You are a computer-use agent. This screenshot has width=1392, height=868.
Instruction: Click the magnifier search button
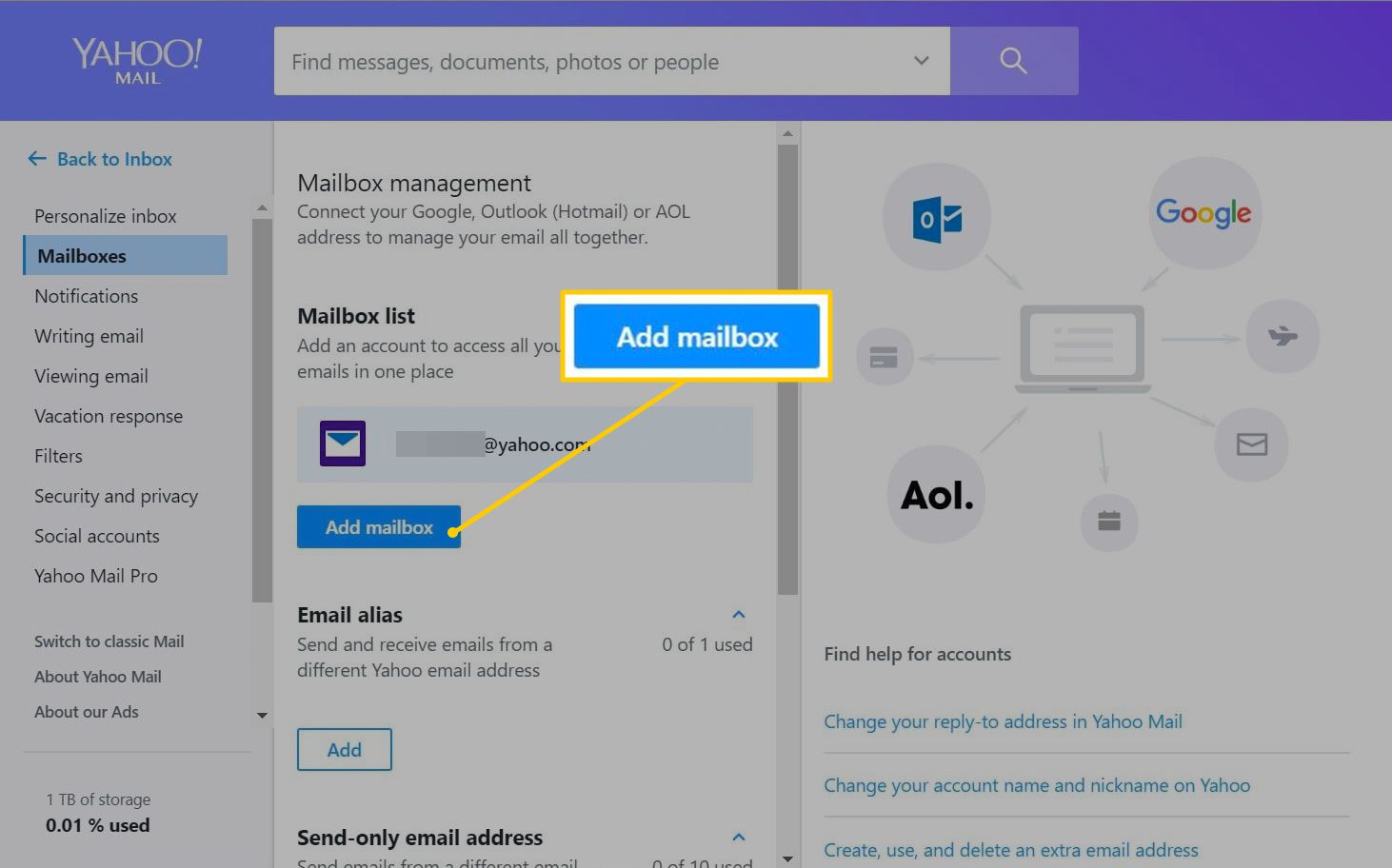coord(1014,61)
